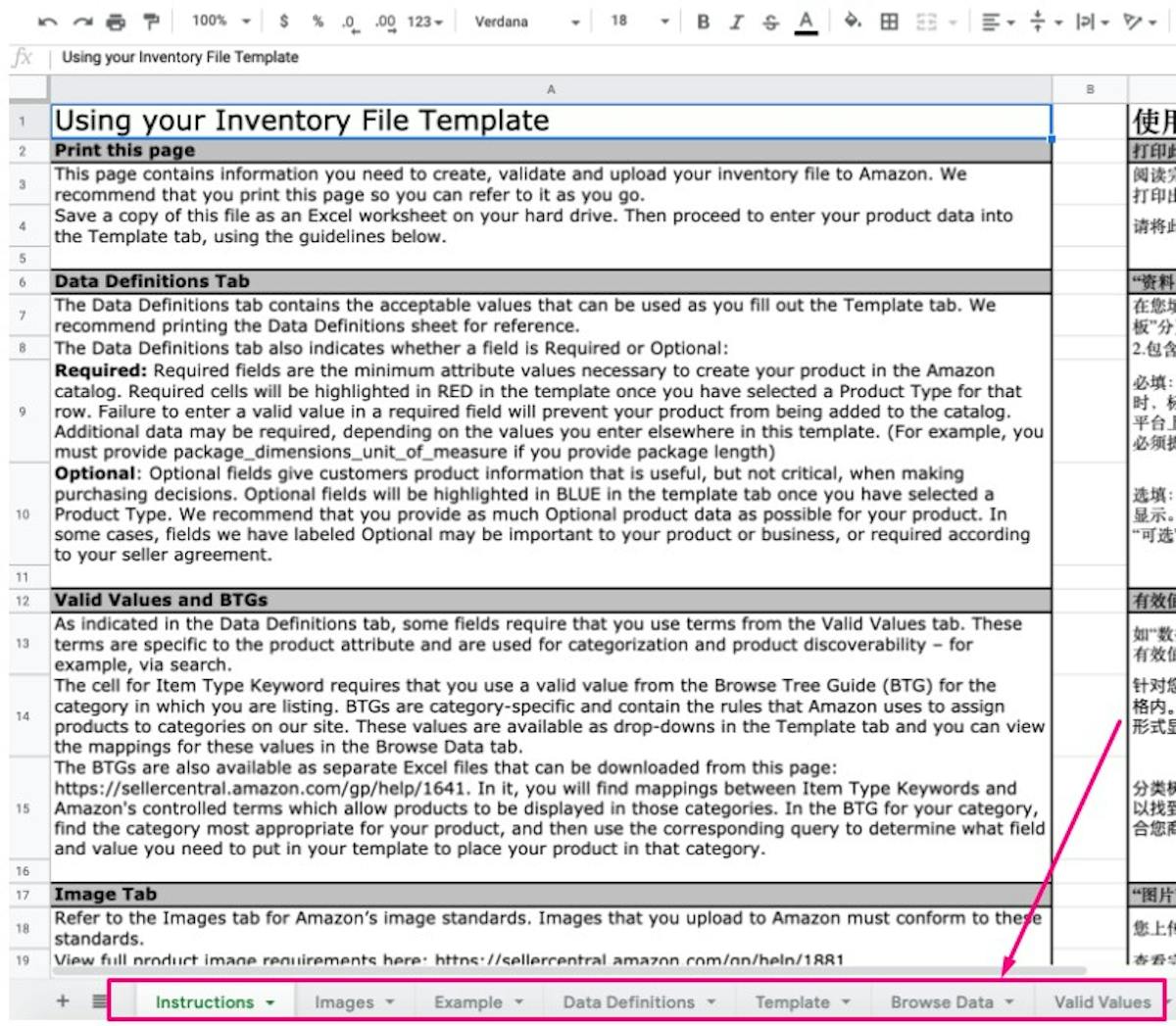1176x1026 pixels.
Task: Redo the last undone action
Action: [x=82, y=22]
